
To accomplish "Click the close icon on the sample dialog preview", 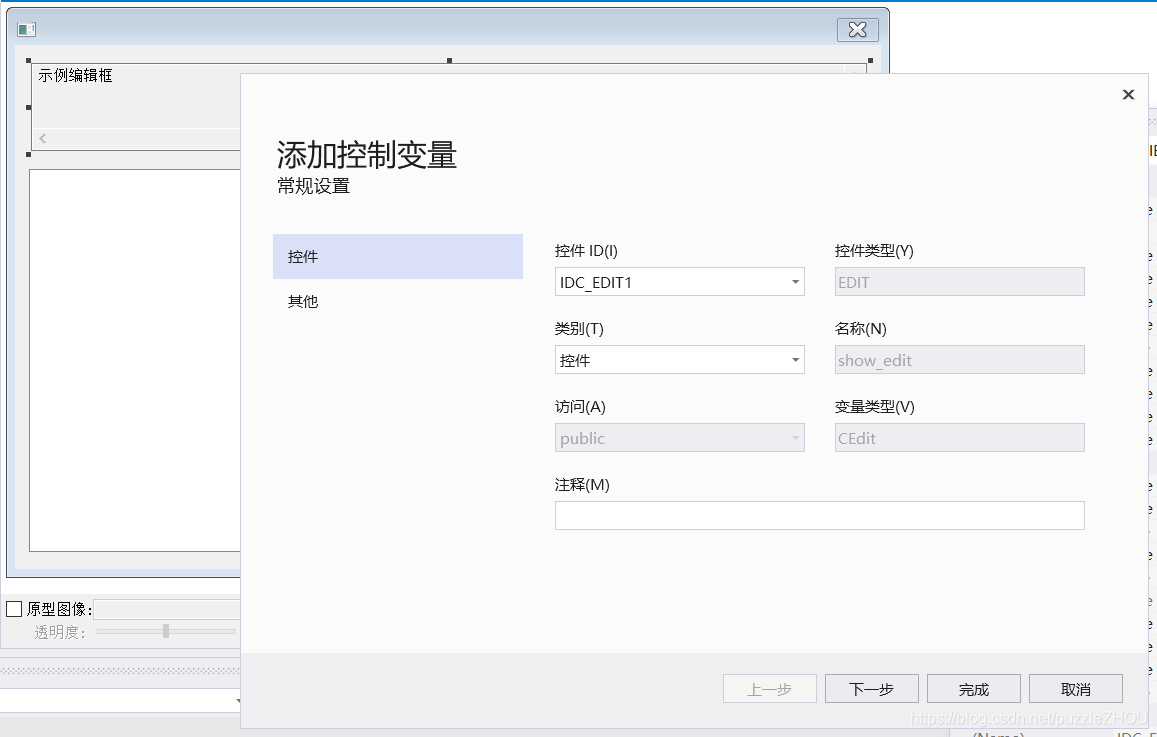I will tap(857, 30).
